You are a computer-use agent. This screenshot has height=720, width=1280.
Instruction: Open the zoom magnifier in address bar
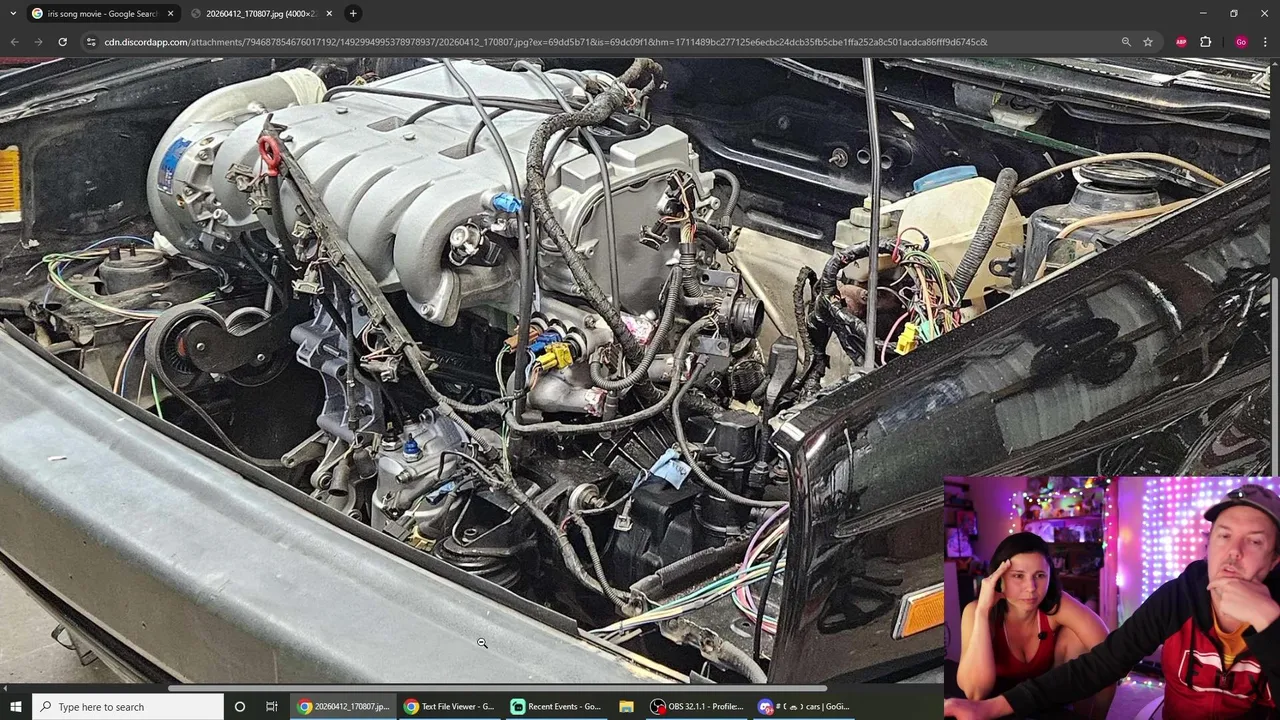pos(1126,42)
